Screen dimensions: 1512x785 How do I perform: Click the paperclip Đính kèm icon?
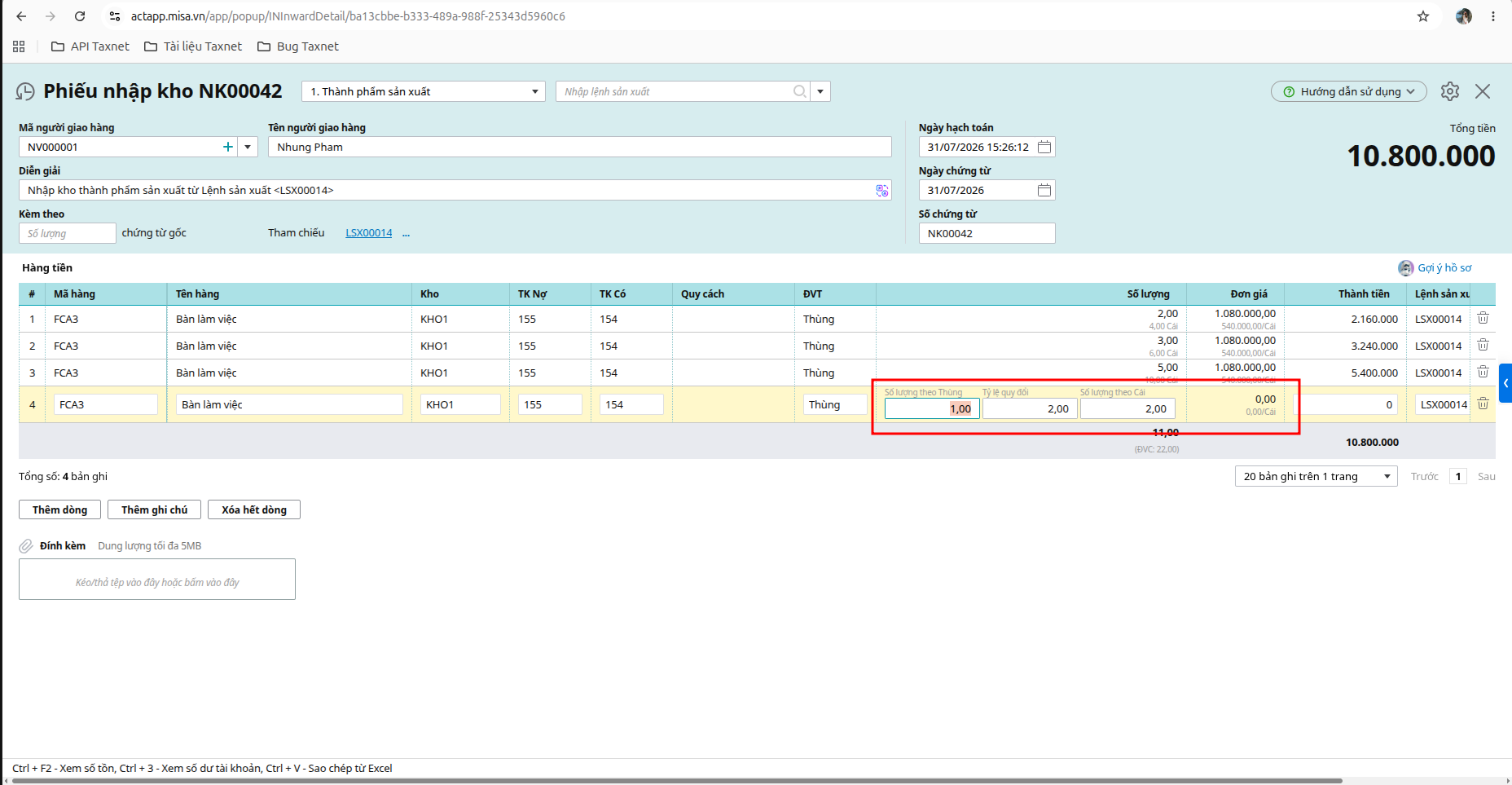click(26, 546)
